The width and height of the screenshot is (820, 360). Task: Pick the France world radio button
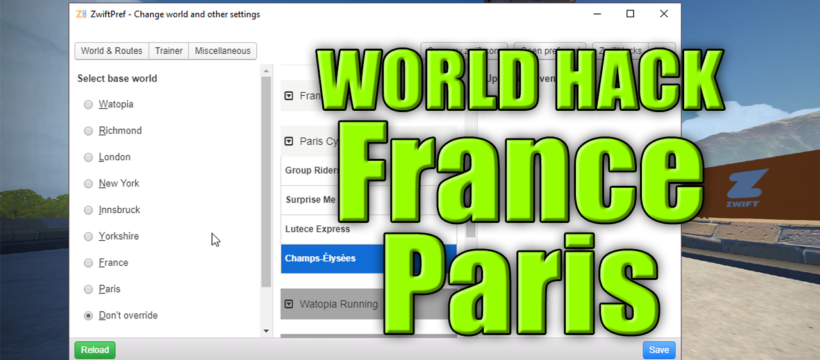pyautogui.click(x=88, y=263)
